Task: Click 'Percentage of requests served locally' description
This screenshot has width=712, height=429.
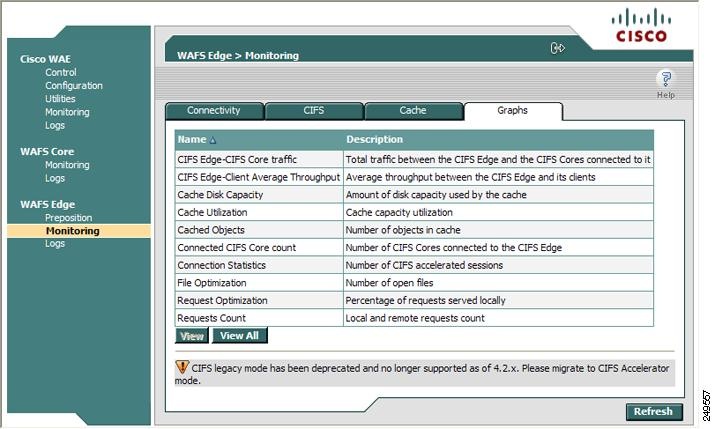Action: click(x=425, y=301)
